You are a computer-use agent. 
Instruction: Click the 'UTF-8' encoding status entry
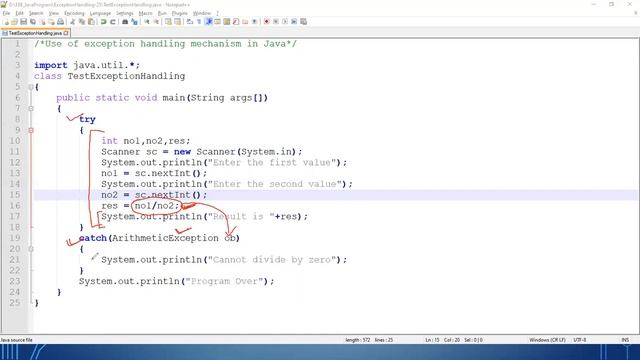580,340
